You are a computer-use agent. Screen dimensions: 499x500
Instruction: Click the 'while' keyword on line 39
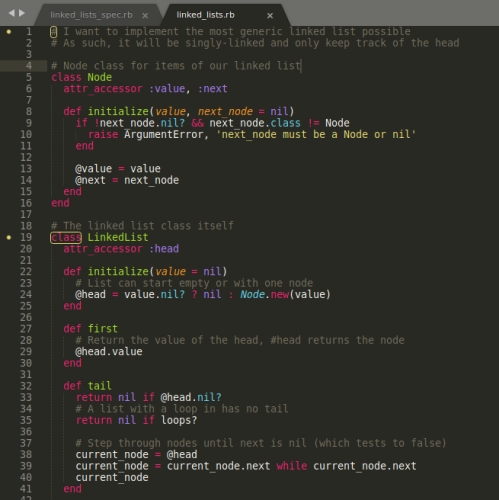(292, 466)
